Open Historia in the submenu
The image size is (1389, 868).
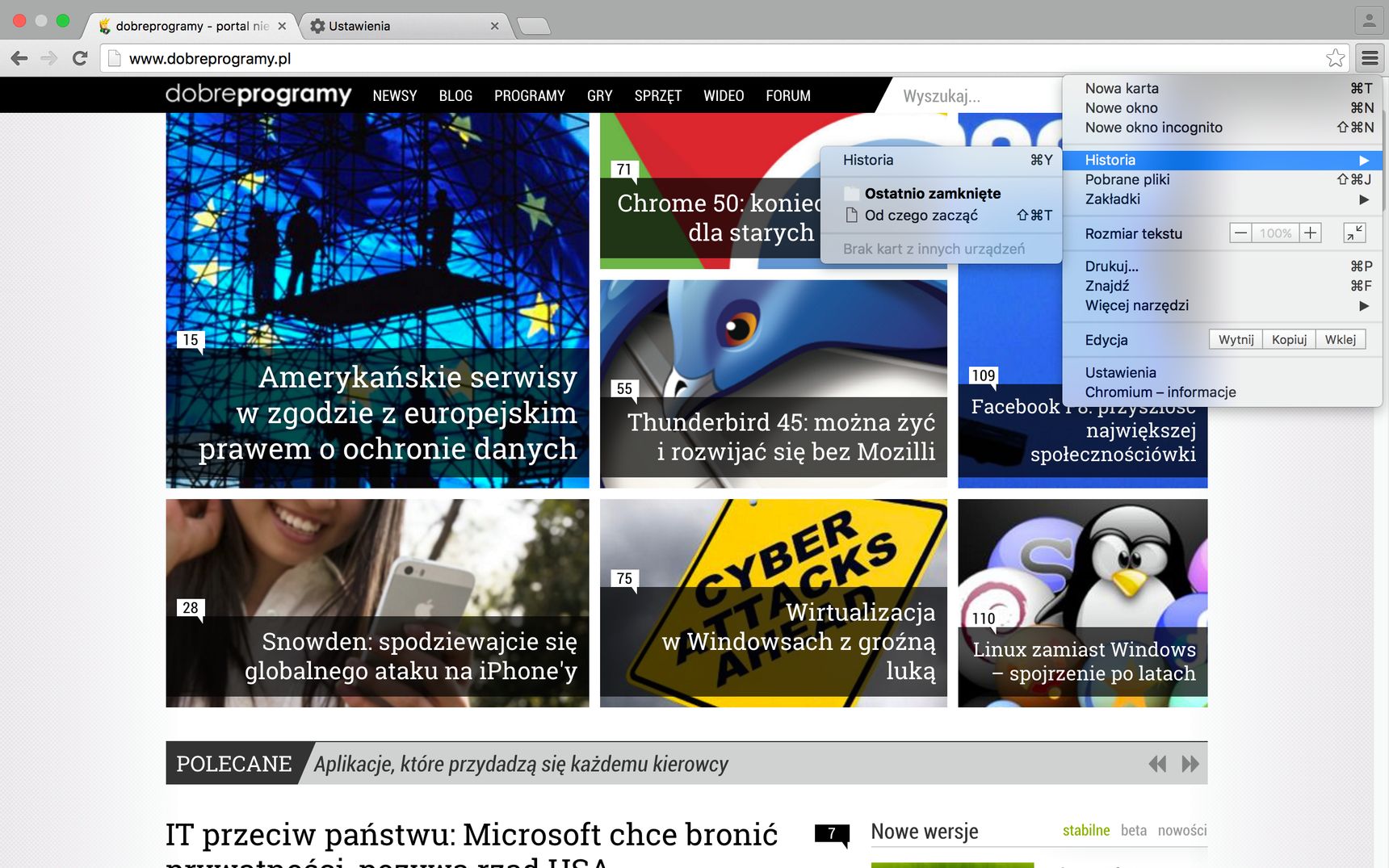pyautogui.click(x=942, y=160)
